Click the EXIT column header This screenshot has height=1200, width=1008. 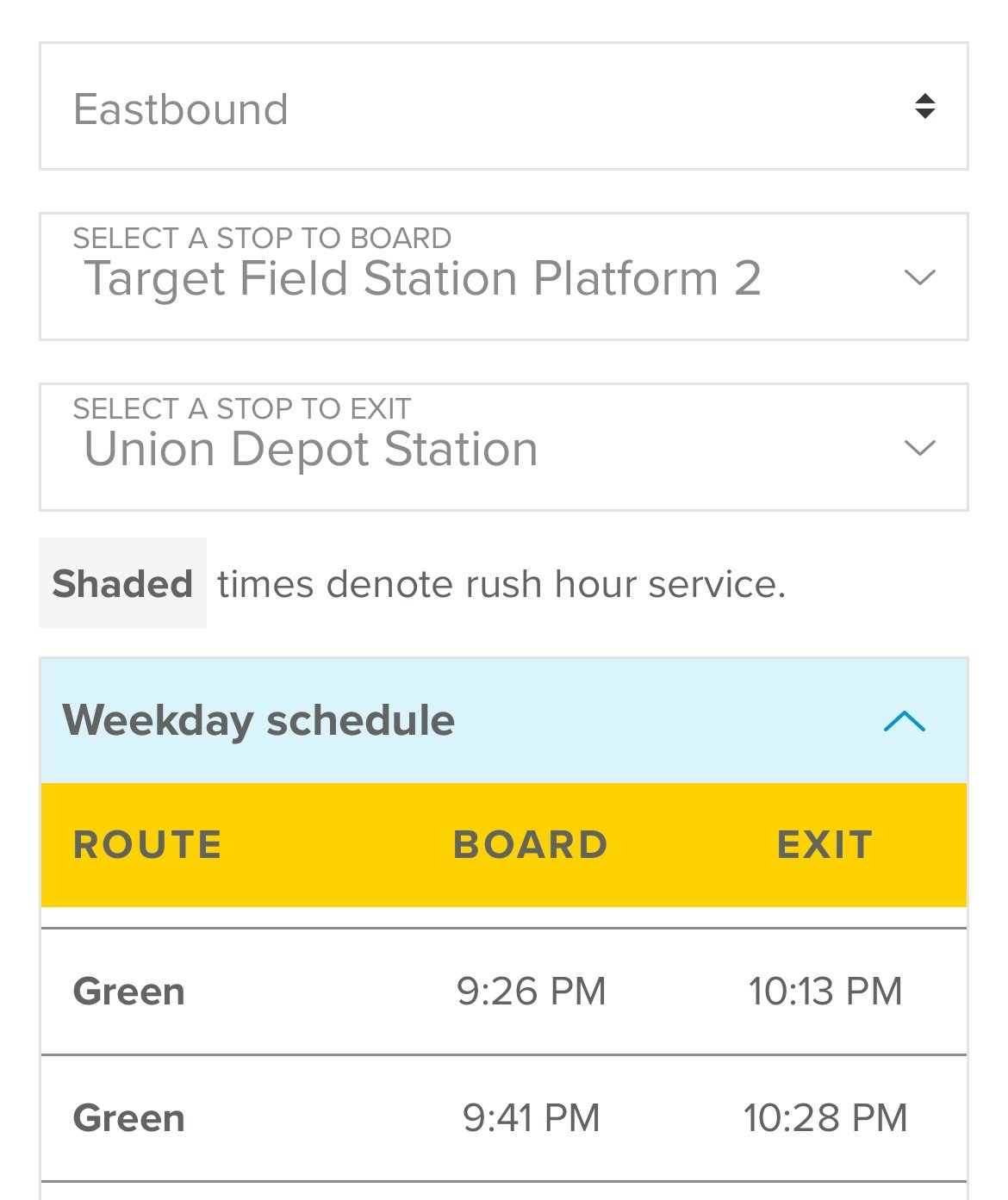(x=824, y=845)
